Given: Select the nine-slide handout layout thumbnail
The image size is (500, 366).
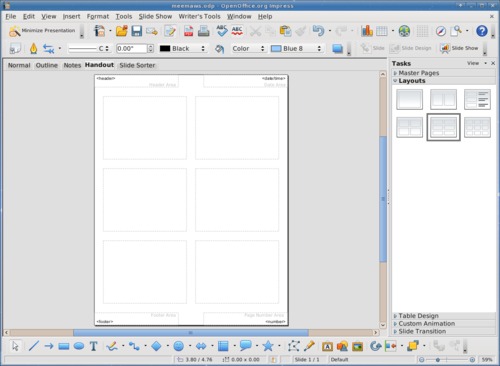Looking at the screenshot, I should coord(477,127).
